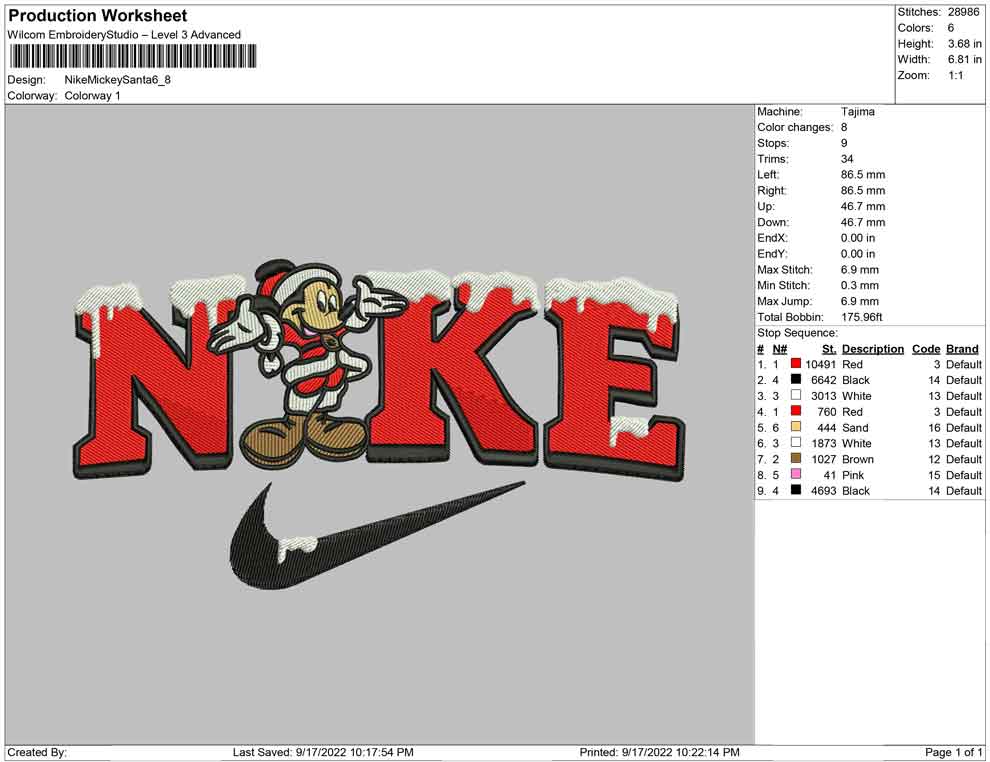Click the Max Jump value 6.9 mm
Image resolution: width=990 pixels, height=762 pixels.
859,301
